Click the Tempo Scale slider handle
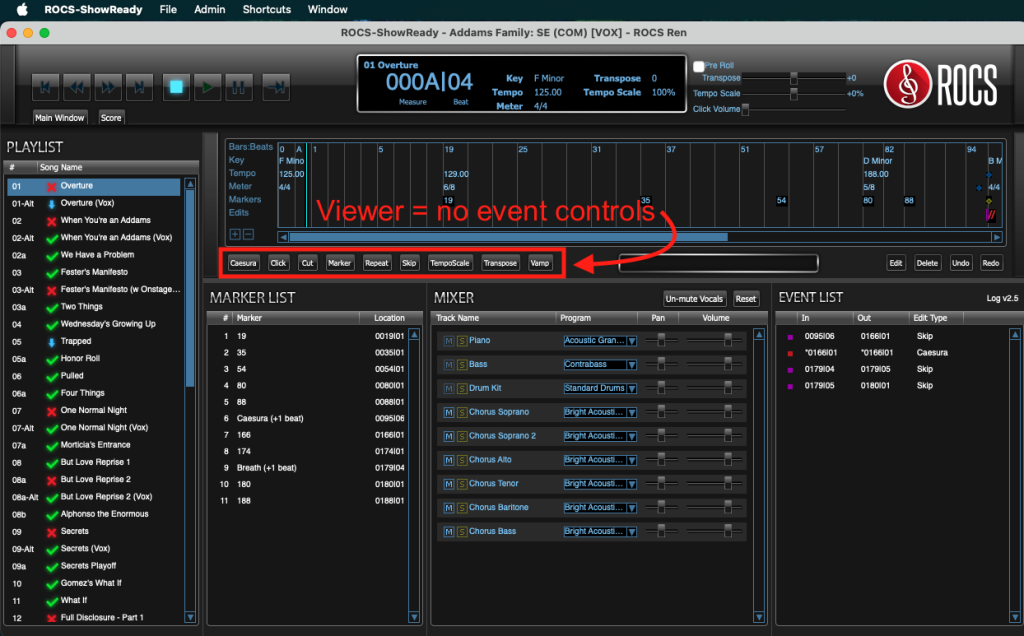 pyautogui.click(x=793, y=94)
